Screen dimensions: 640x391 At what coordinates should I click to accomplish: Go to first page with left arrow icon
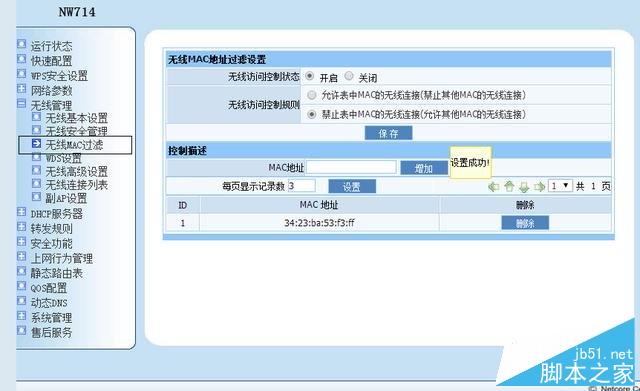tap(494, 187)
